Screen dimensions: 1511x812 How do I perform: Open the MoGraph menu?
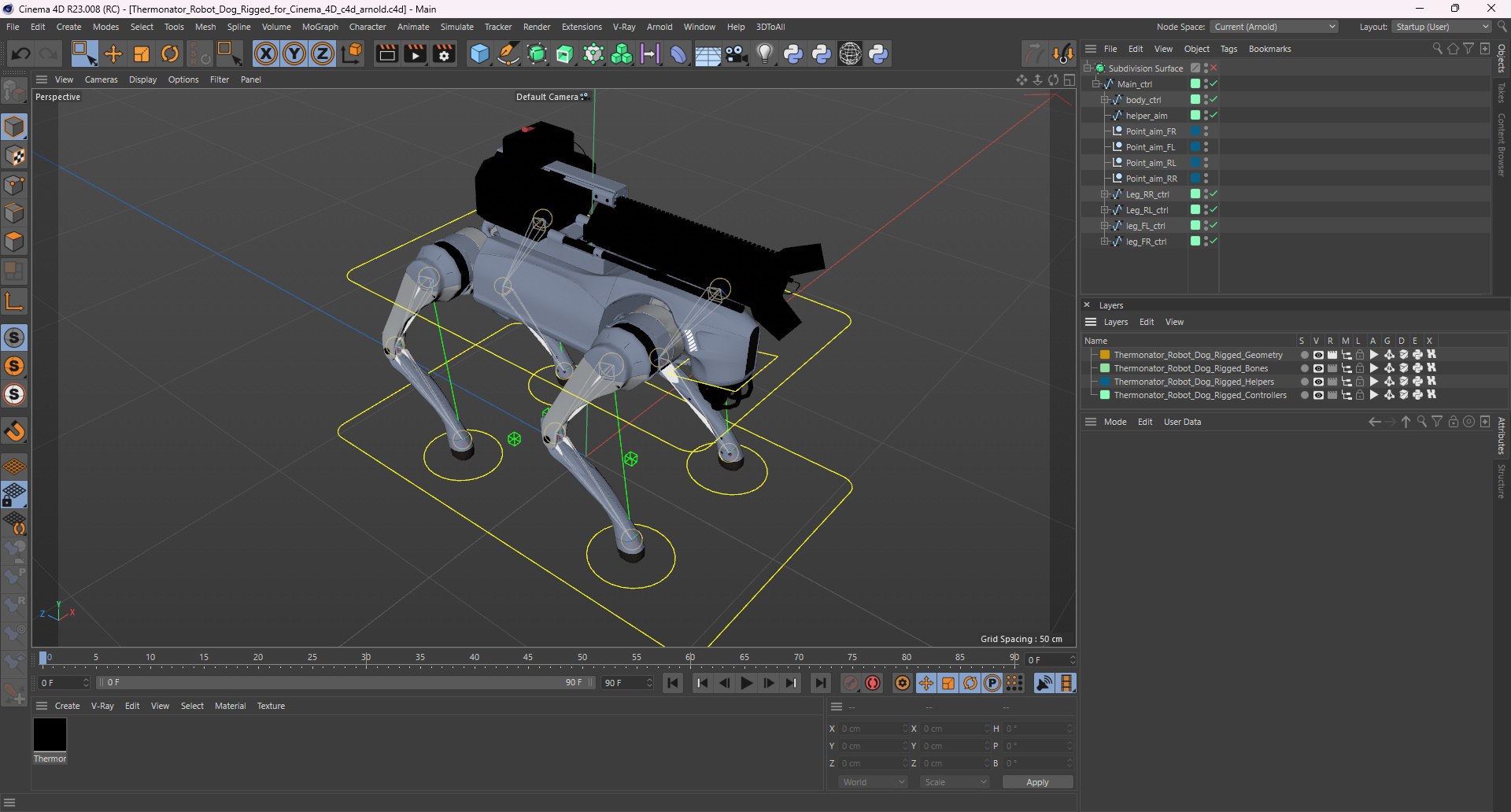320,27
